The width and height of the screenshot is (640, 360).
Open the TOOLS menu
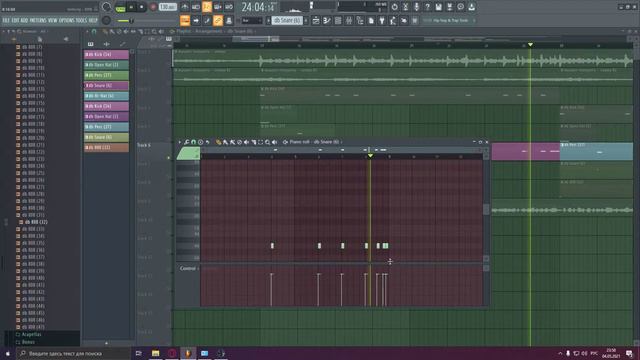click(82, 20)
